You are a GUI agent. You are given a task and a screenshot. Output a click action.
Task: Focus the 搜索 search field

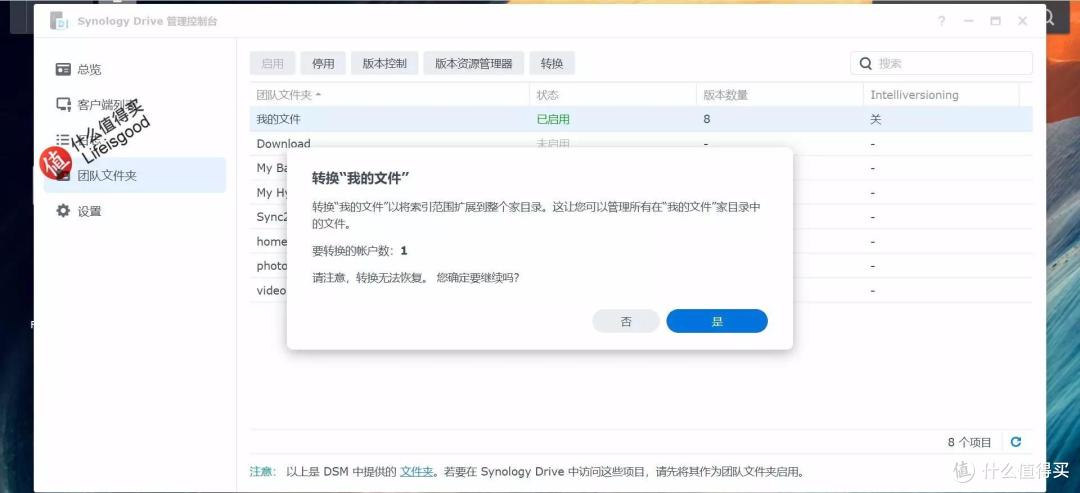[942, 63]
